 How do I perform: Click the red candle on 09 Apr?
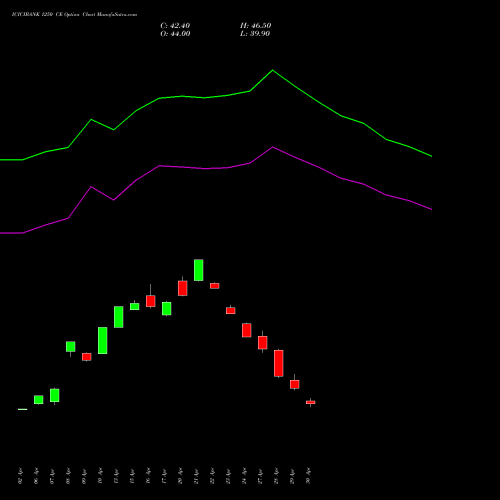click(87, 357)
